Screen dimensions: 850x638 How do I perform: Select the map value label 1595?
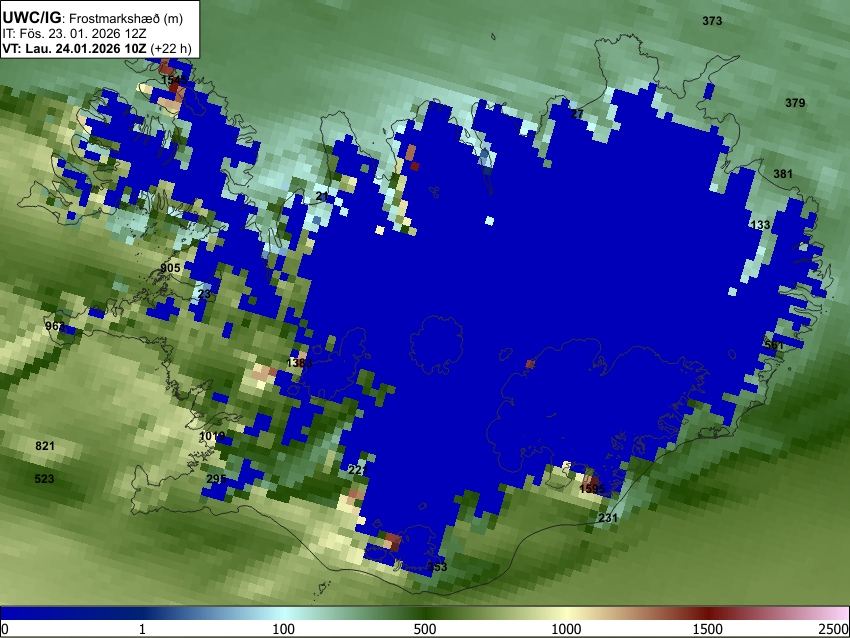point(591,489)
